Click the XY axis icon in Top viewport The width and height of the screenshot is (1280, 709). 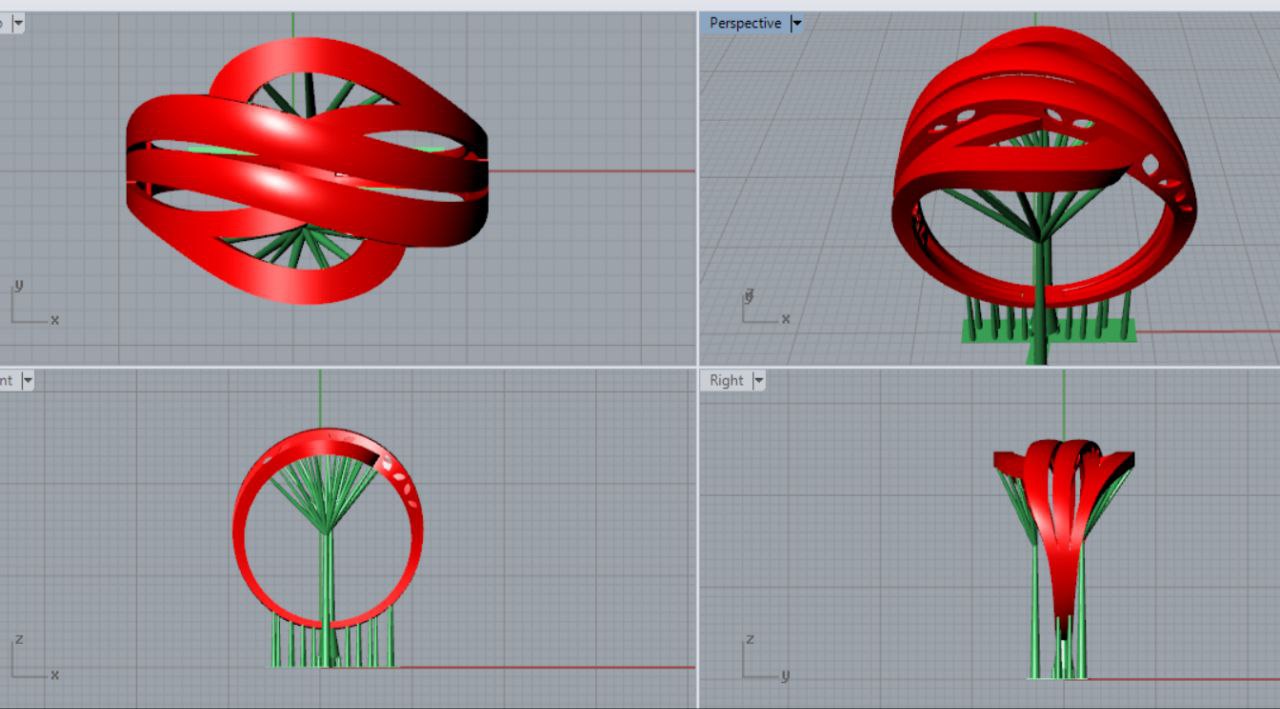(x=30, y=304)
